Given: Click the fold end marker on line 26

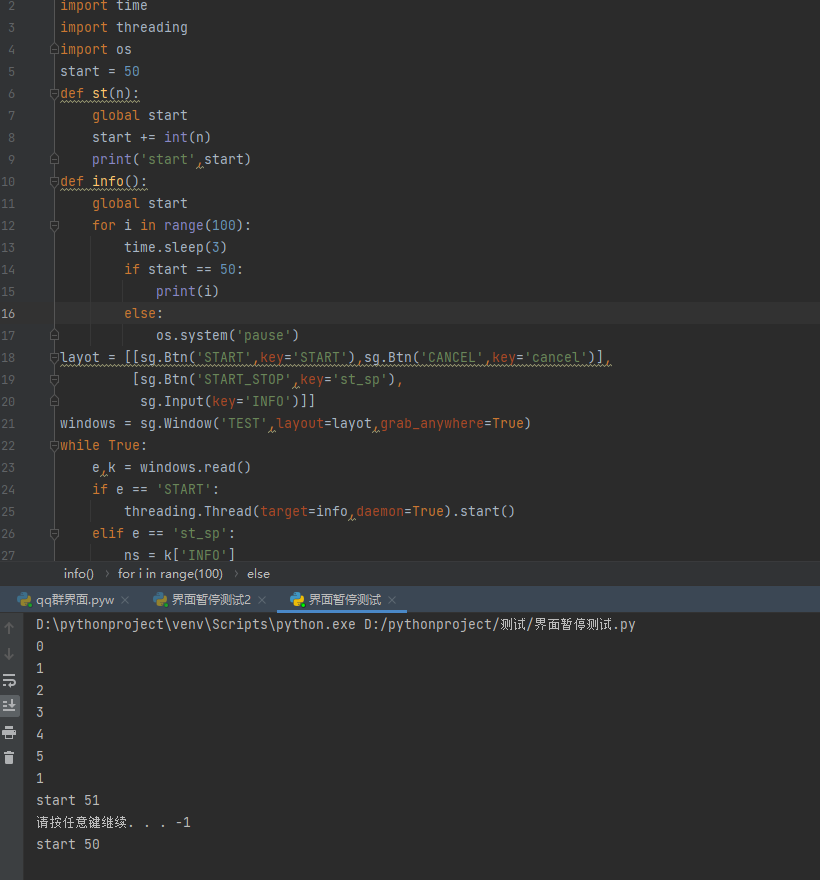Looking at the screenshot, I should pos(54,533).
